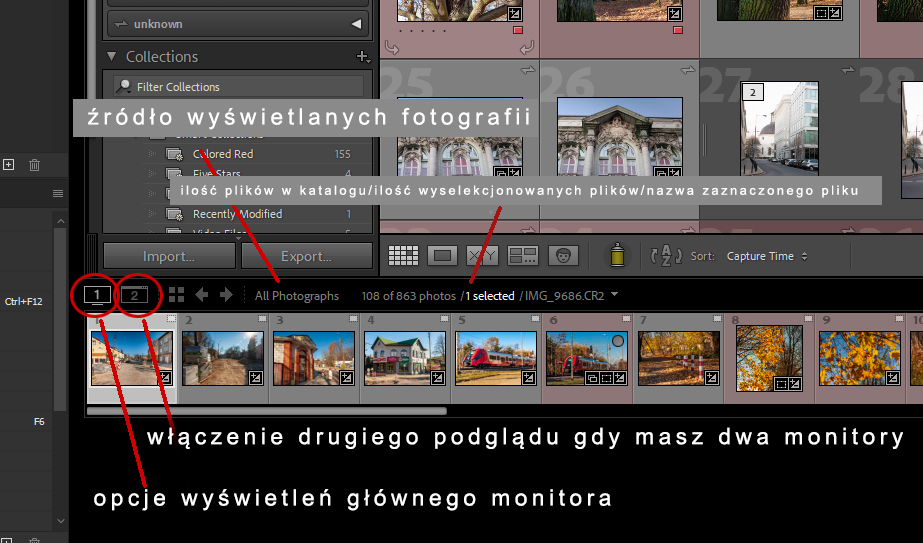
Task: Switch to Loupe view icon
Action: point(443,256)
